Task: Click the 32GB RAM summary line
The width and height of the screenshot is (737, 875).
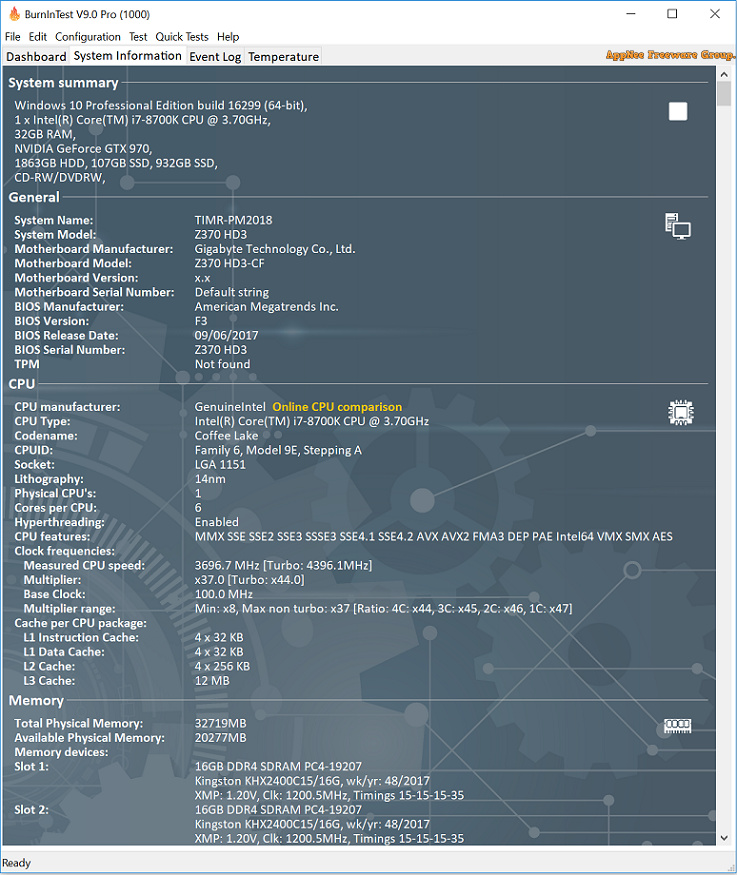Action: [45, 134]
